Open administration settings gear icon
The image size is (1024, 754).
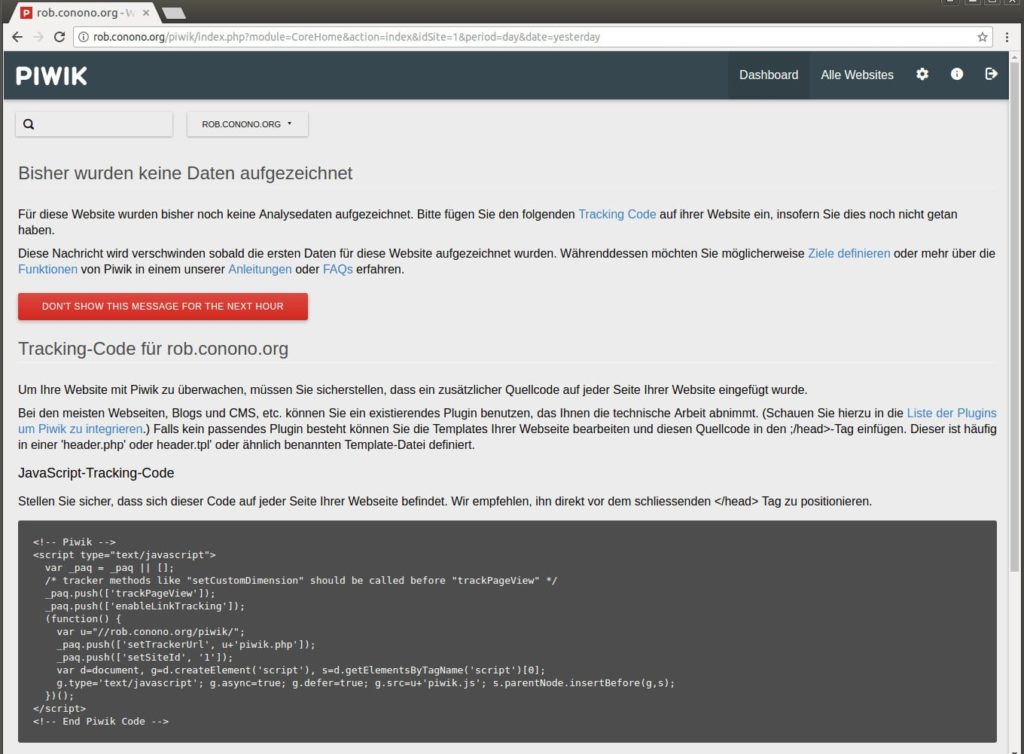pyautogui.click(x=922, y=74)
